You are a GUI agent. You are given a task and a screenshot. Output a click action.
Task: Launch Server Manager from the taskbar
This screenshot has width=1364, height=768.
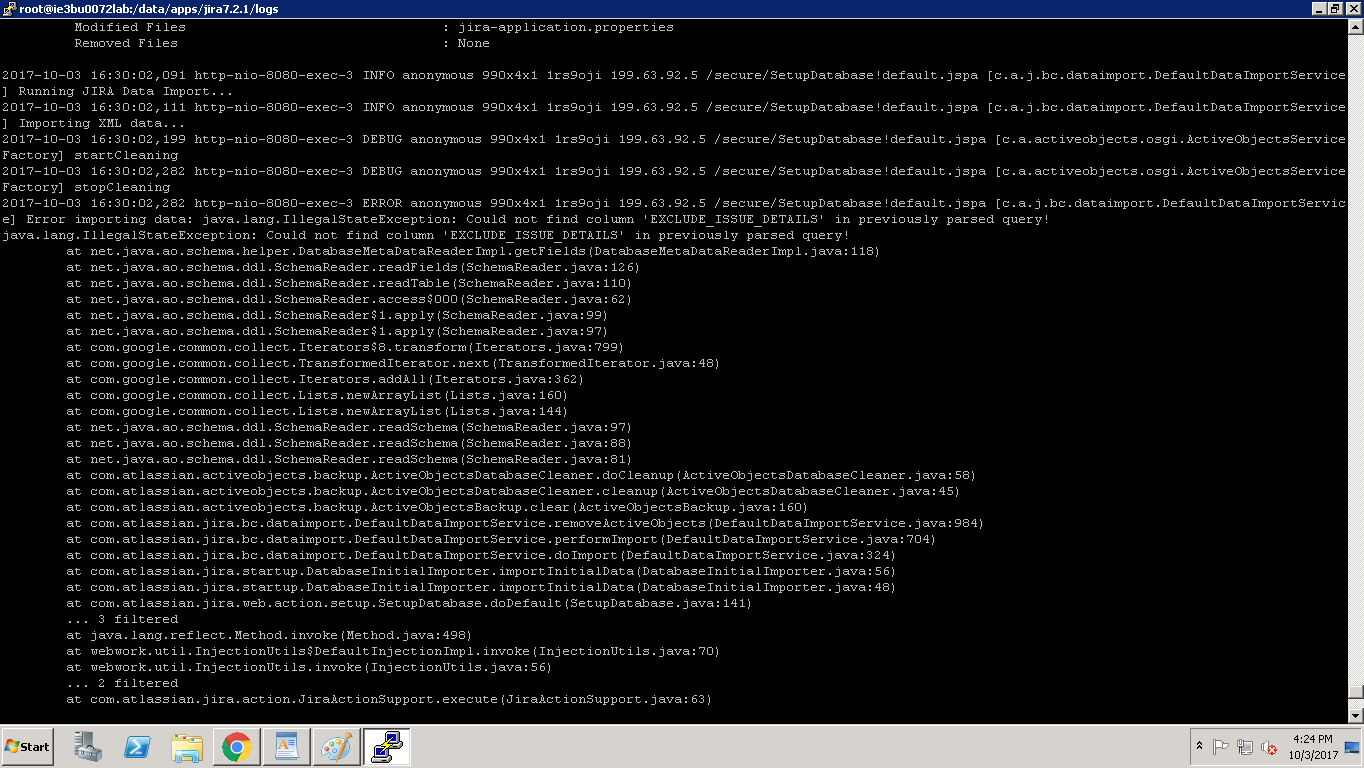[89, 746]
